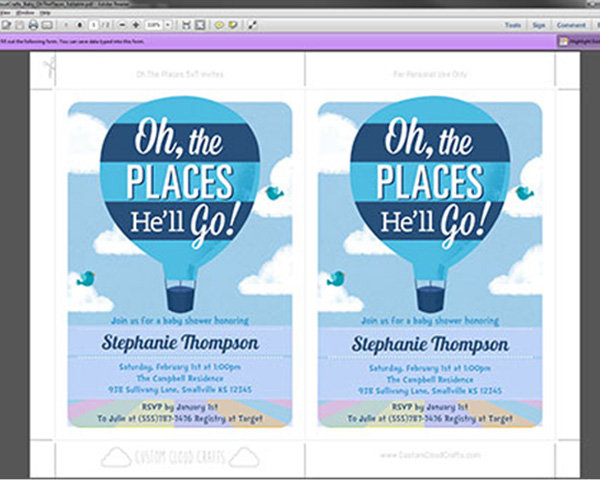This screenshot has height=480, width=600.
Task: Add a sticky note comment icon
Action: tap(219, 25)
